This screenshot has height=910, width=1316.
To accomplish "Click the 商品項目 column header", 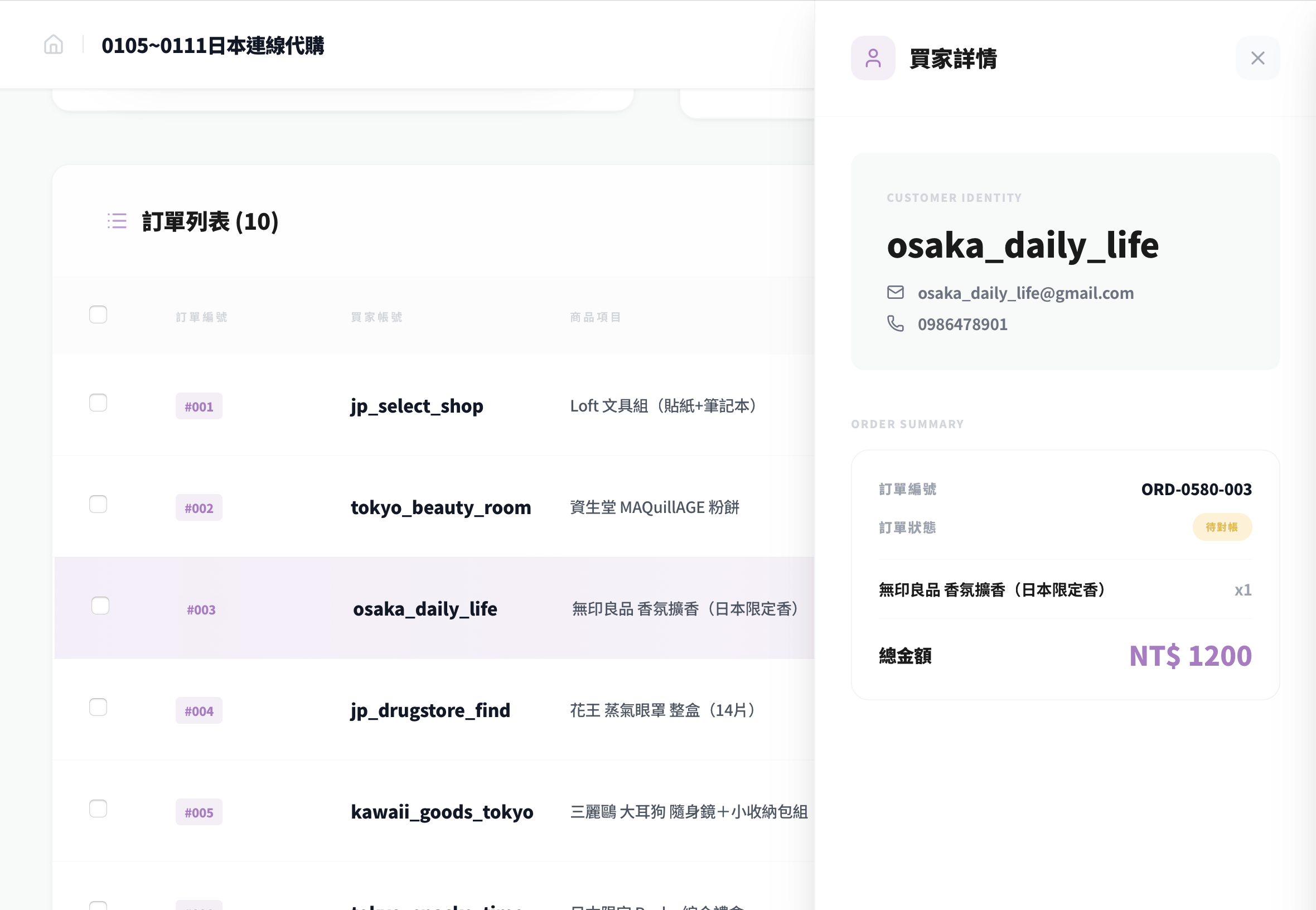I will (x=596, y=317).
